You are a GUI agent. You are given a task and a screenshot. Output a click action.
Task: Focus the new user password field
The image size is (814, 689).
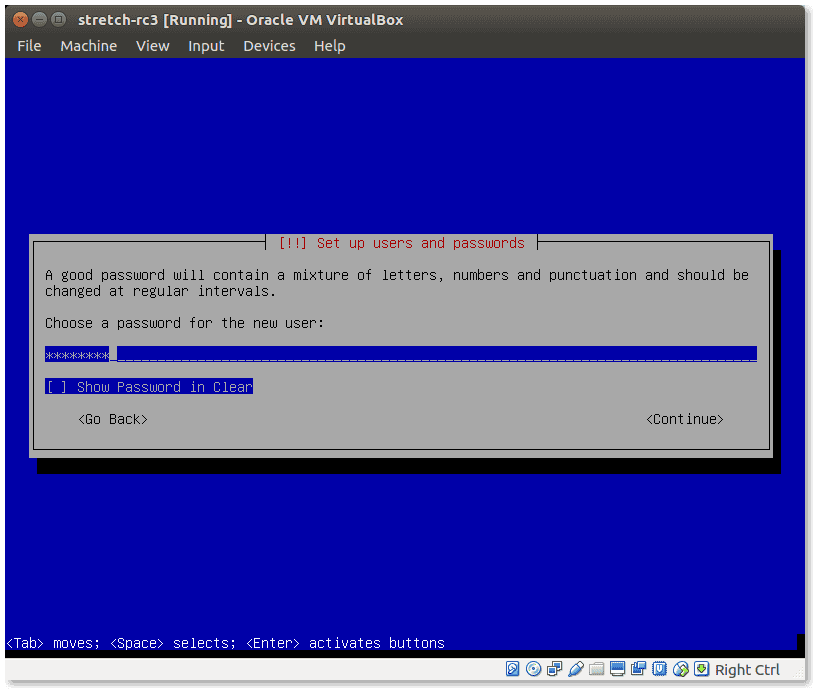click(400, 354)
